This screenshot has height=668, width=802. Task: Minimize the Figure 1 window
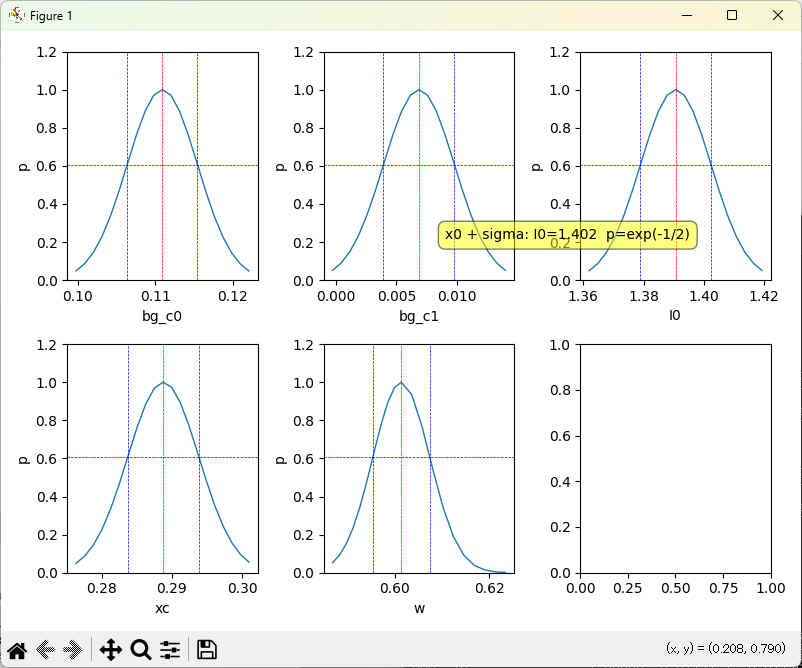point(687,15)
